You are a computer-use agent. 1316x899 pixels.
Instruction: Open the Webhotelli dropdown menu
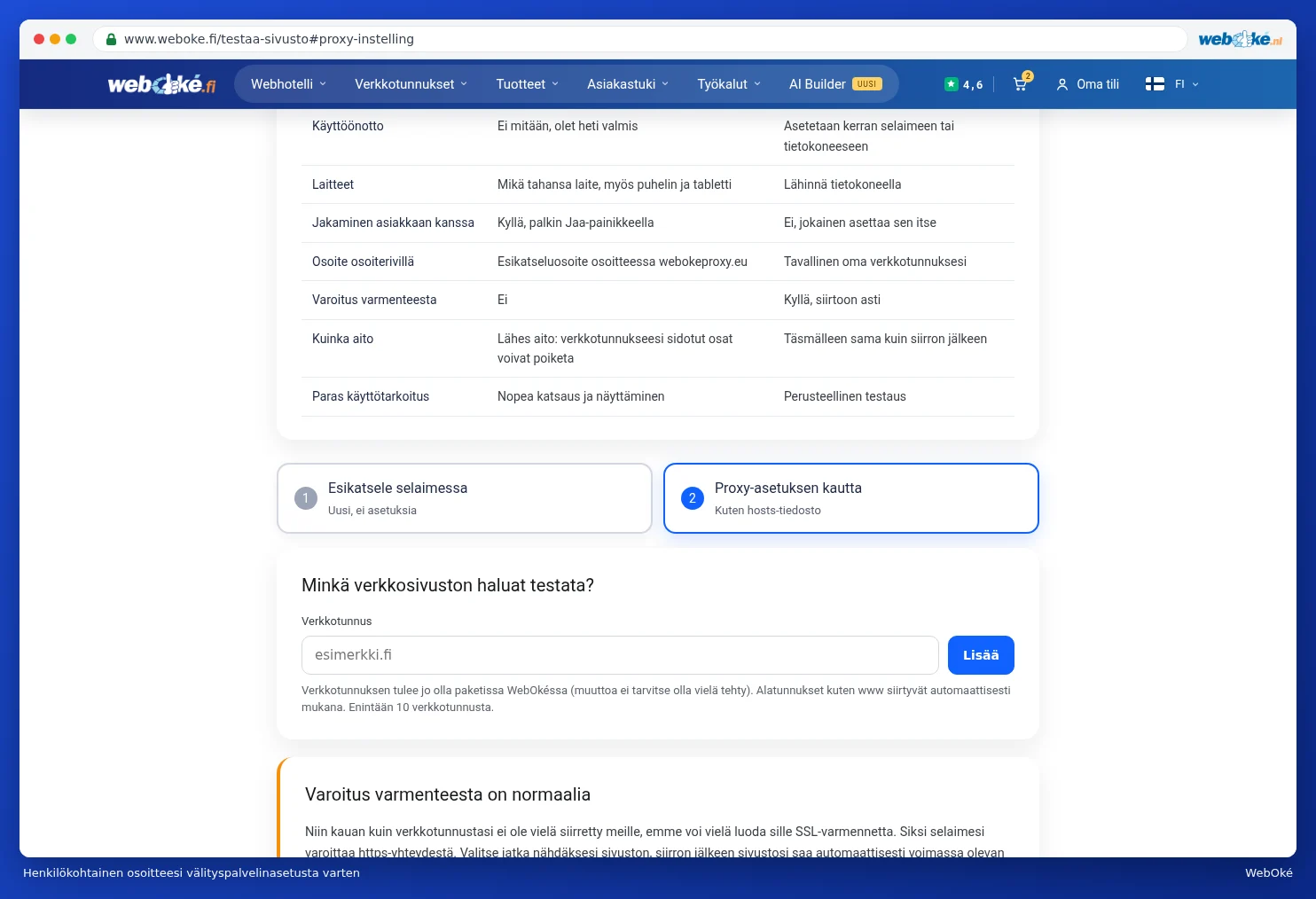[289, 84]
